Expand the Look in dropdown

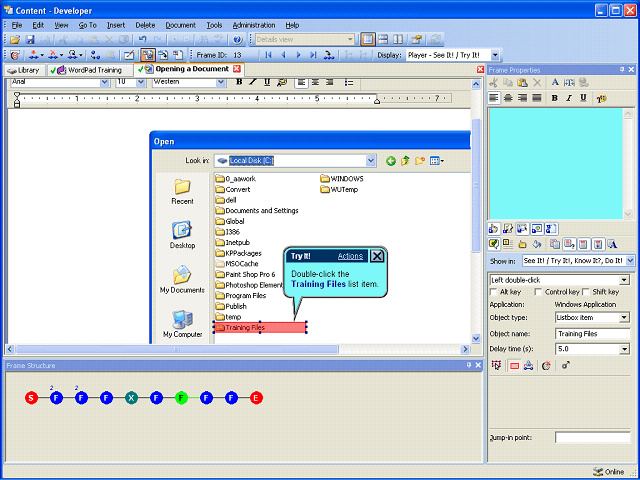tap(371, 161)
